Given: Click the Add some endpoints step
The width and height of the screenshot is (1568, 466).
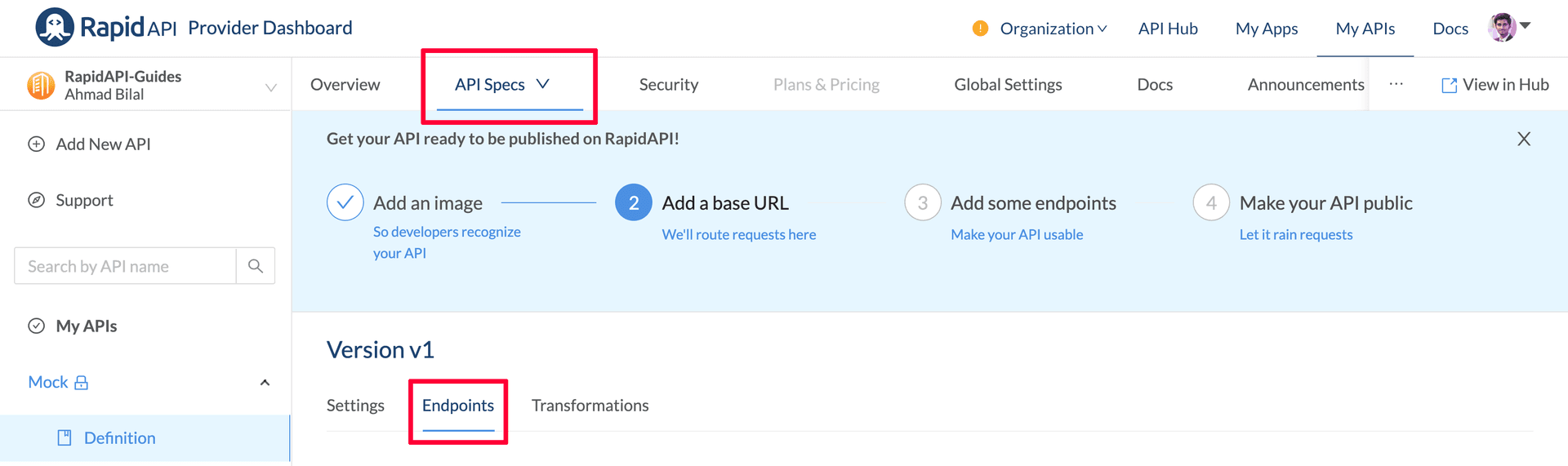Looking at the screenshot, I should pos(1033,203).
